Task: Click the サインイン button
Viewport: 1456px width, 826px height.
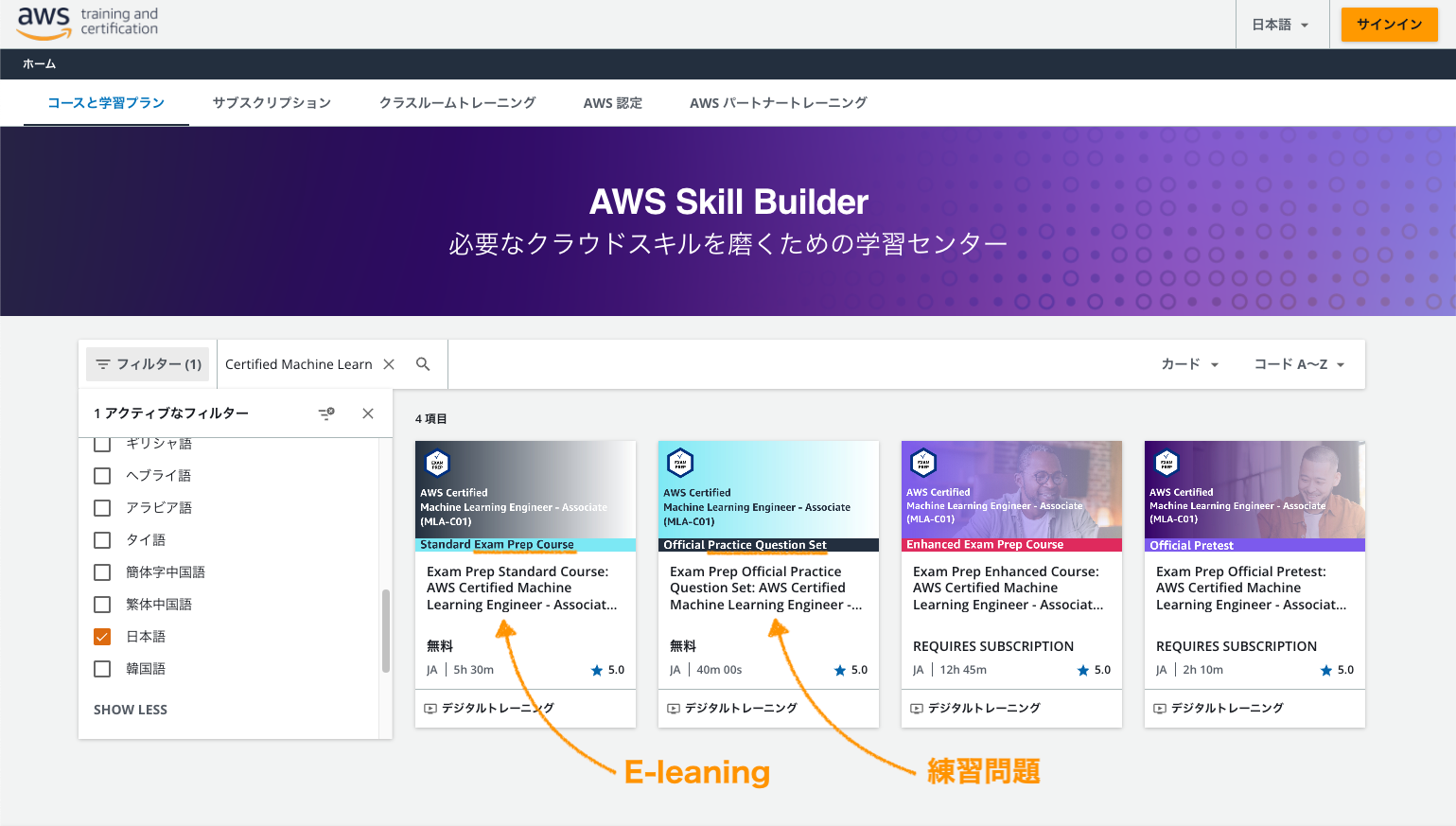Action: click(x=1389, y=24)
